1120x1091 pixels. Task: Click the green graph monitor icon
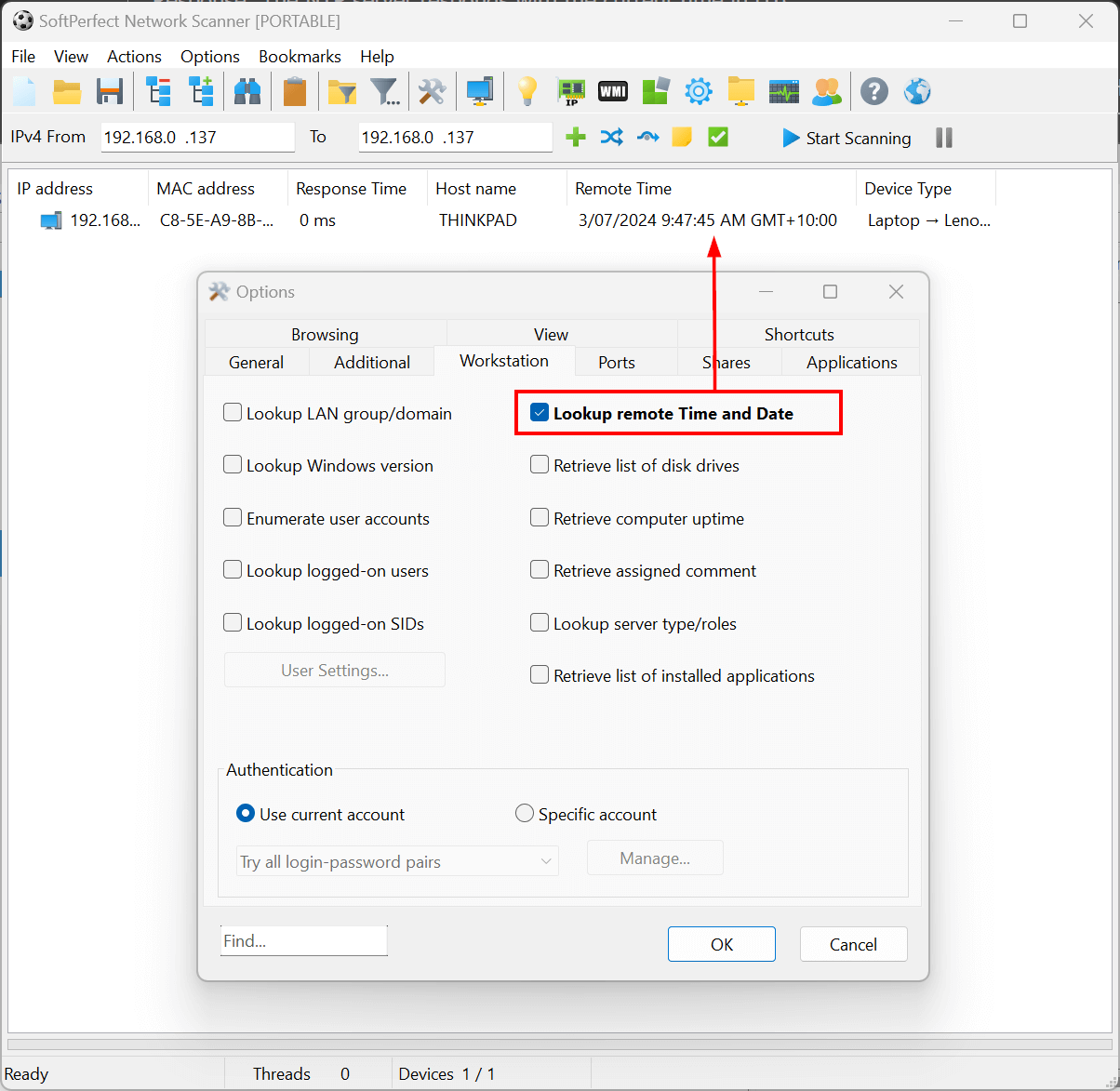(x=784, y=91)
